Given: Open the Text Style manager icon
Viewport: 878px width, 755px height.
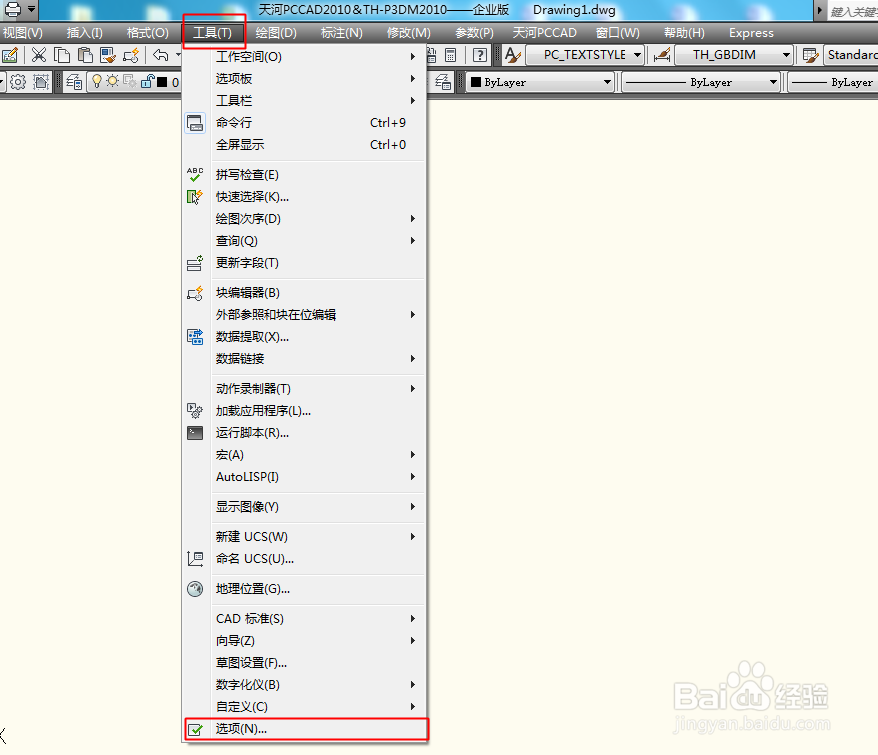Looking at the screenshot, I should [512, 55].
